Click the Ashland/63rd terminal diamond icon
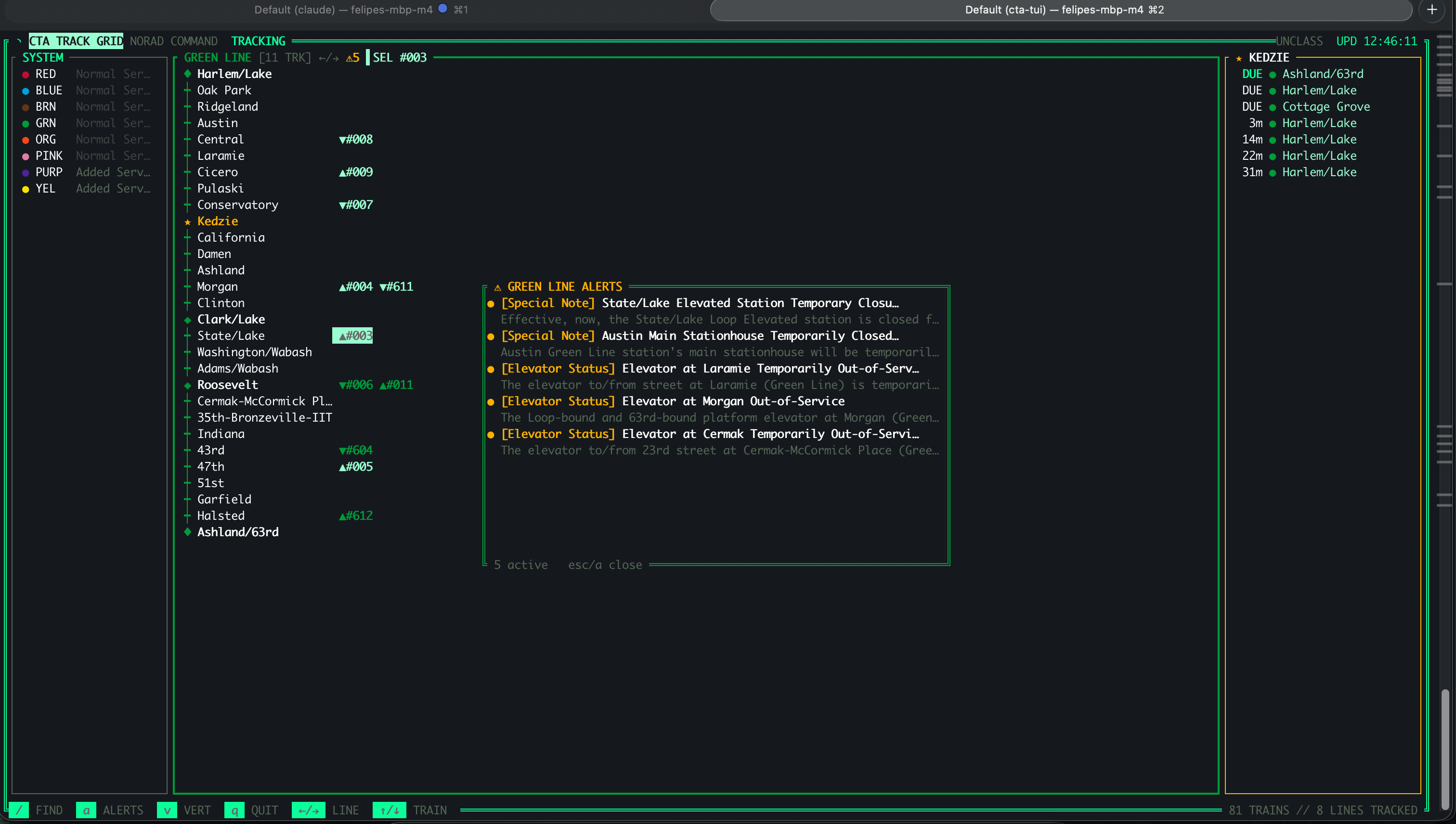Screen dimensions: 1456x824 pyautogui.click(x=187, y=532)
